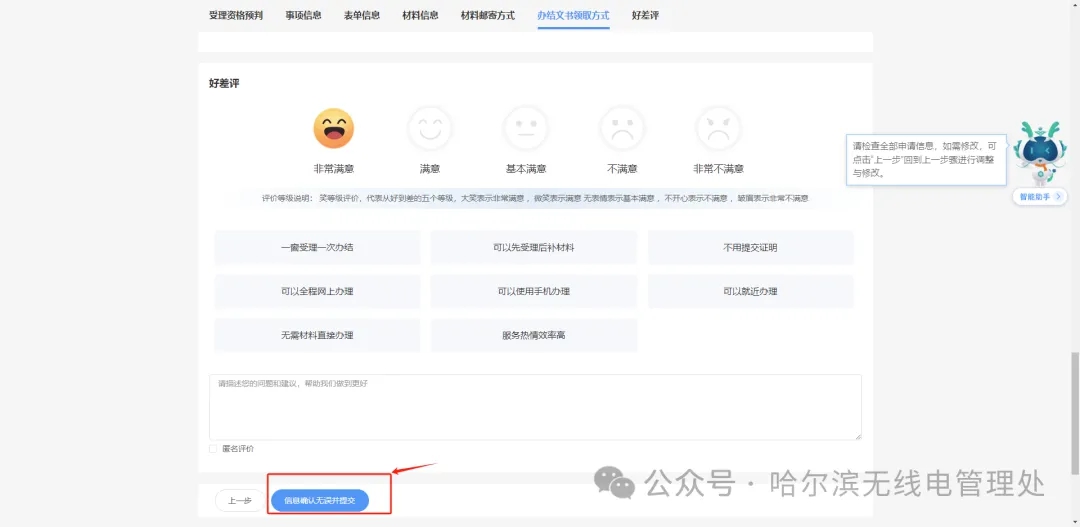
Task: Toggle the 服务热情效率高 tag
Action: tap(533, 335)
